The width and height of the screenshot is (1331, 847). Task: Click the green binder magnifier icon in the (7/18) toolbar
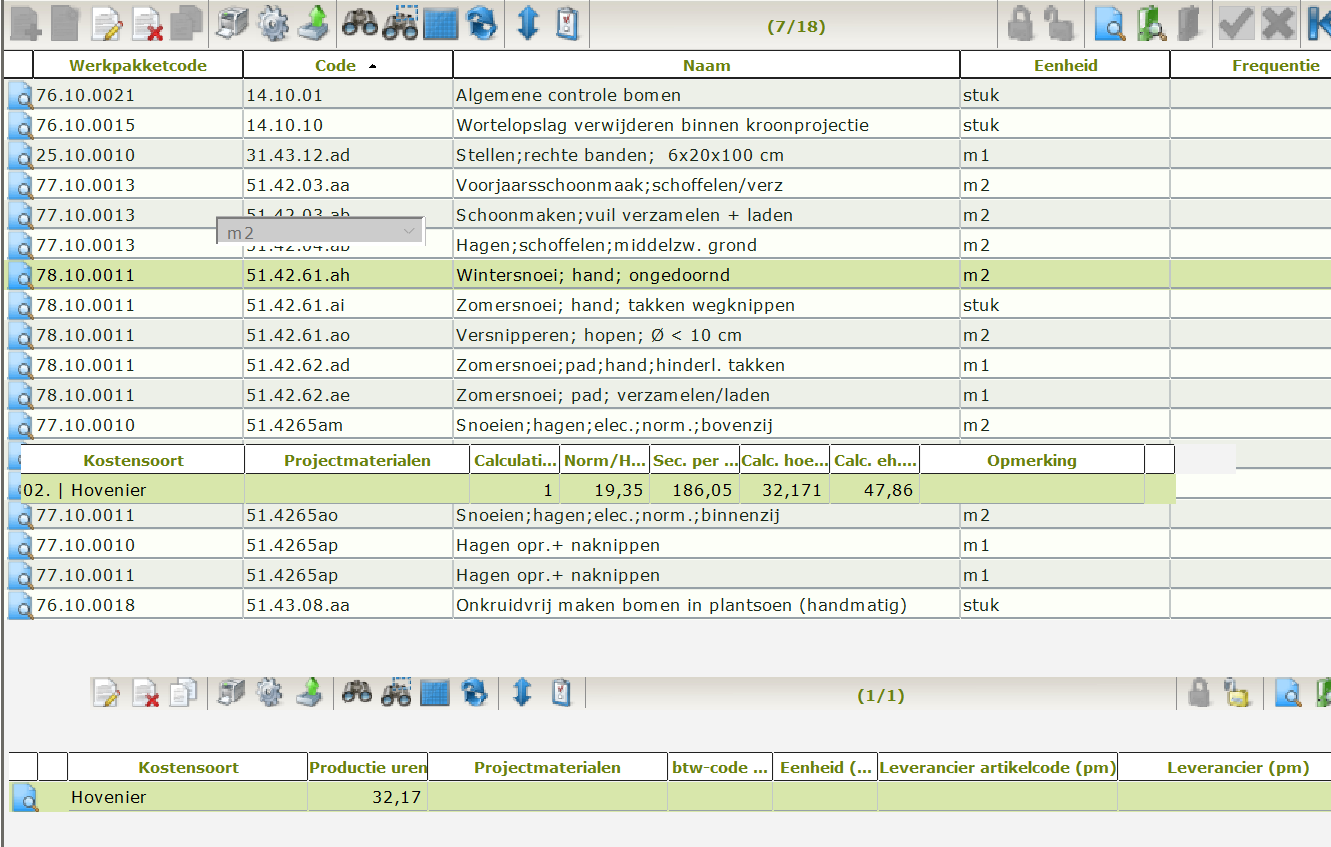pos(1150,24)
